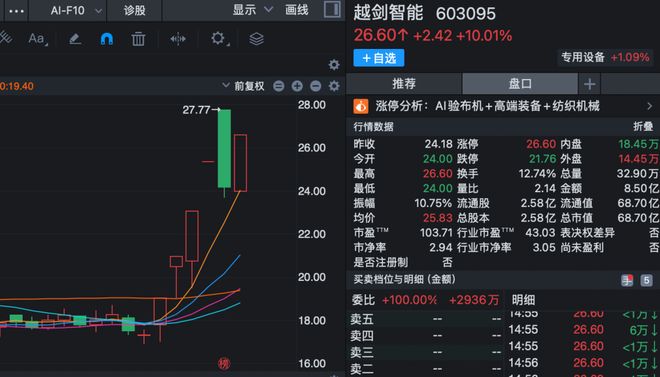The image size is (660, 377).
Task: Switch order book depth with 5 icon
Action: point(647,280)
